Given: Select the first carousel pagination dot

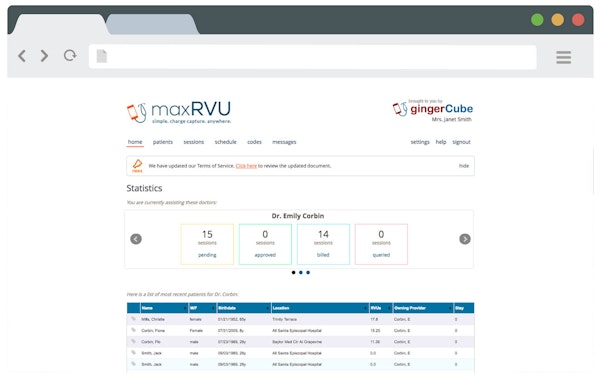Looking at the screenshot, I should click(293, 272).
